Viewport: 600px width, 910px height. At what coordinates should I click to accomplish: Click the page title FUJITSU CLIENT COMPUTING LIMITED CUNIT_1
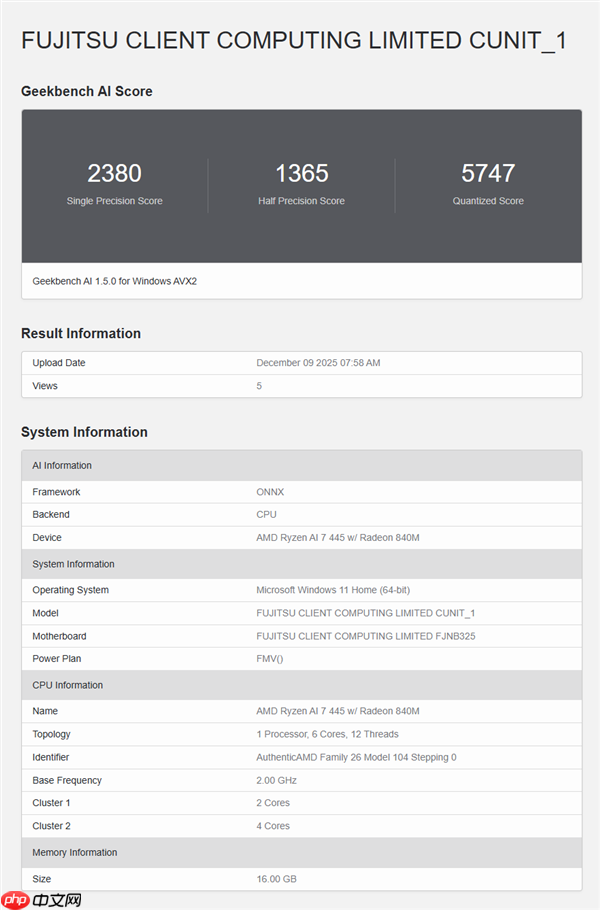(294, 41)
